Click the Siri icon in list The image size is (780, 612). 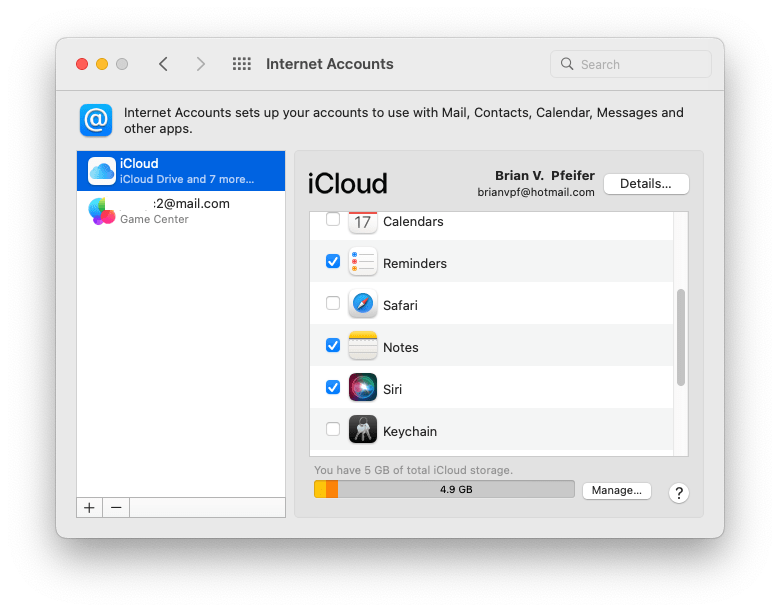[362, 389]
